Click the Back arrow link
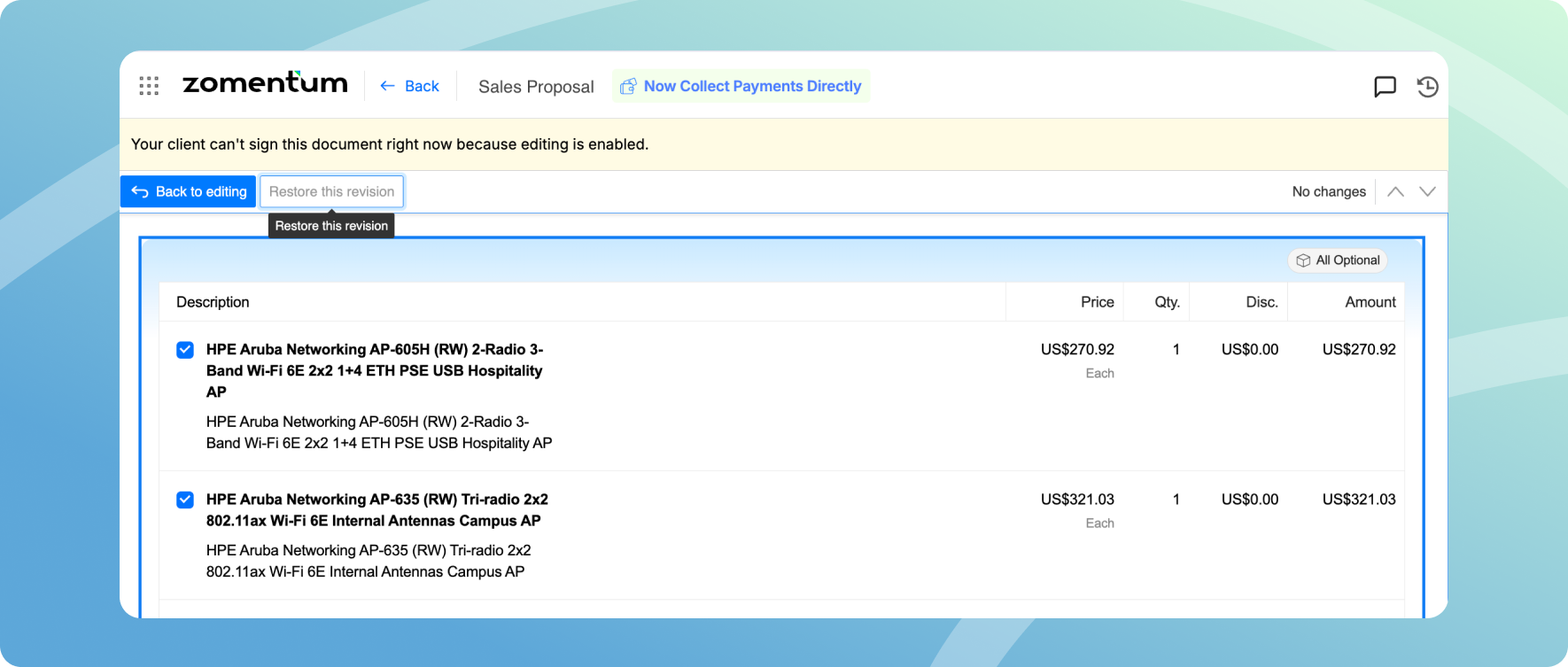 pos(409,86)
